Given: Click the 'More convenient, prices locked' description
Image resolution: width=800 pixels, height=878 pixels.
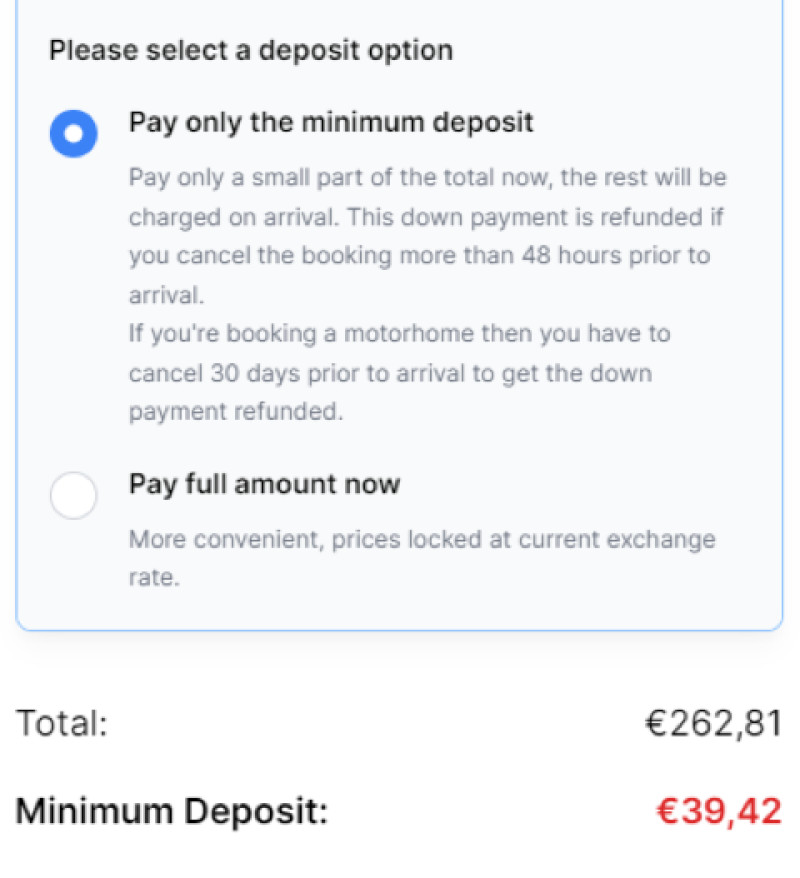Looking at the screenshot, I should [422, 540].
